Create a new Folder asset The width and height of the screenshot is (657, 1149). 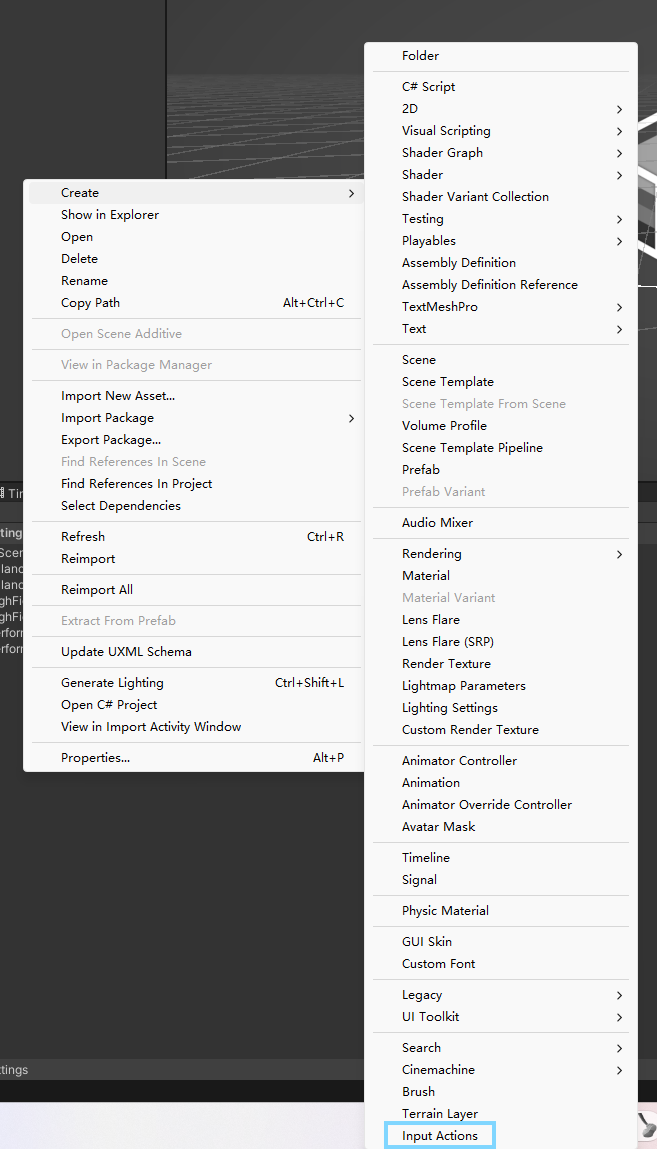tap(420, 56)
